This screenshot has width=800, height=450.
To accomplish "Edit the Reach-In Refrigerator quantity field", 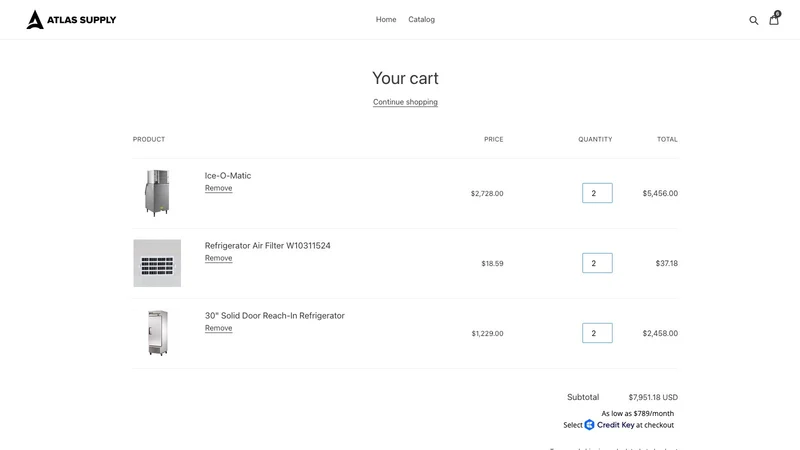I will (597, 333).
